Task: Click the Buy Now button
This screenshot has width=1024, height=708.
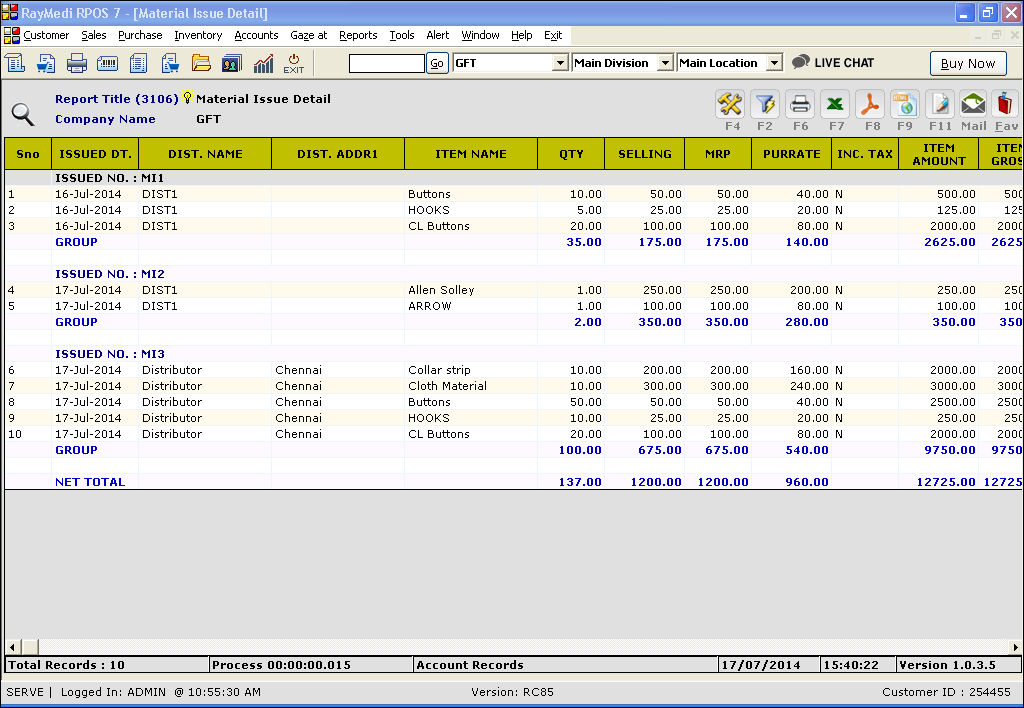Action: [x=967, y=63]
